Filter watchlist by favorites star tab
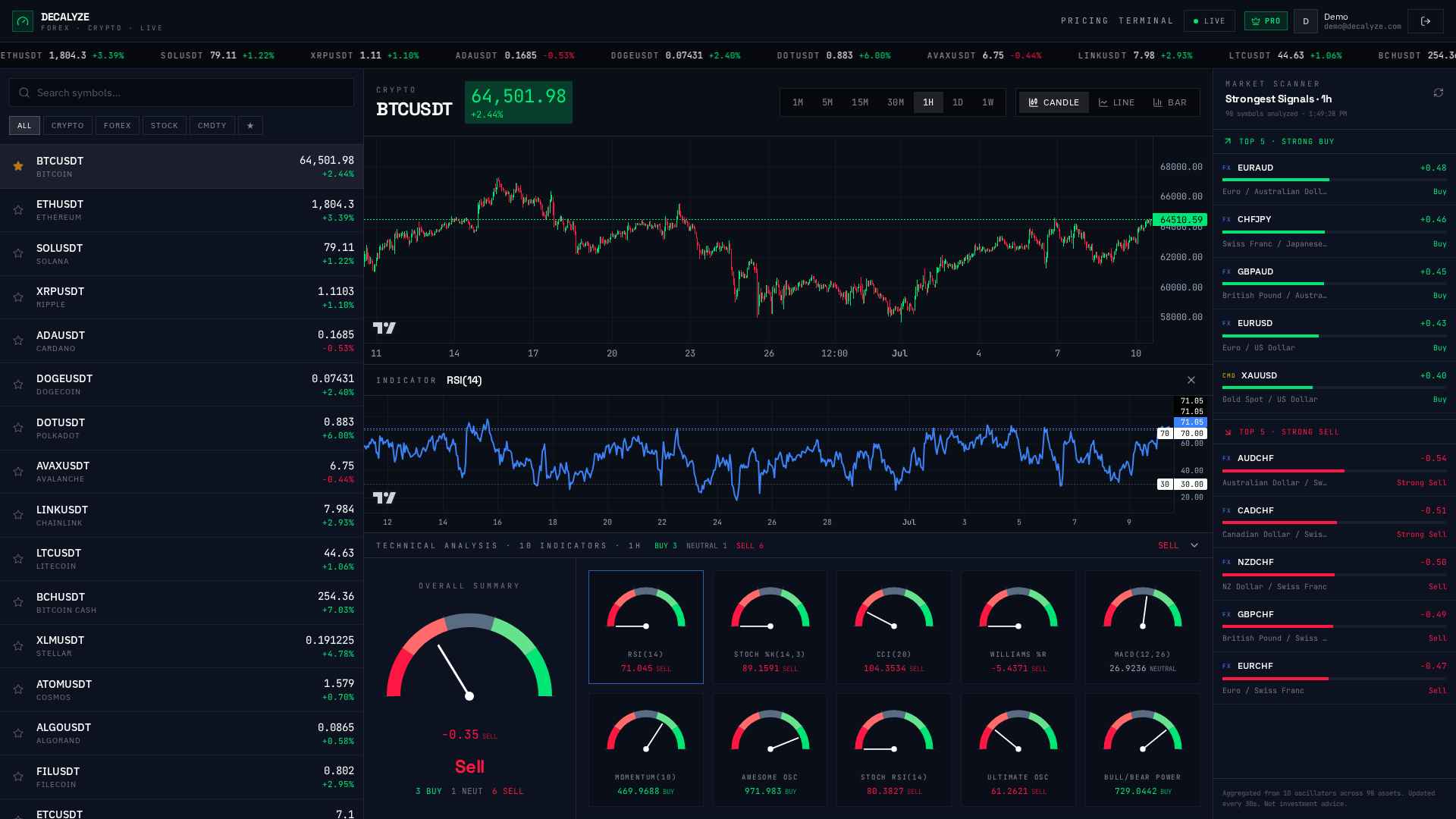 (x=250, y=125)
